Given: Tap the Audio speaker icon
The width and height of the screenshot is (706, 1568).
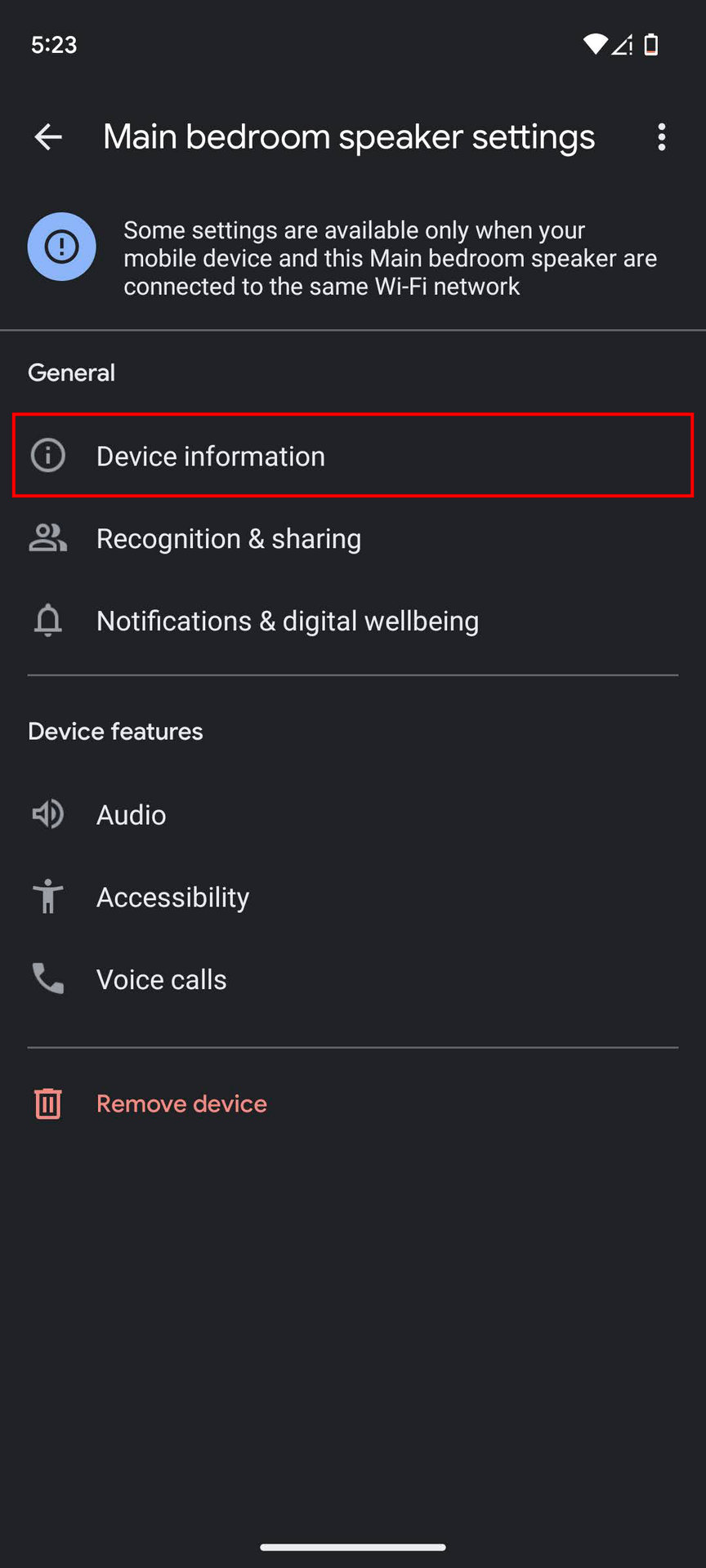Looking at the screenshot, I should [x=48, y=814].
